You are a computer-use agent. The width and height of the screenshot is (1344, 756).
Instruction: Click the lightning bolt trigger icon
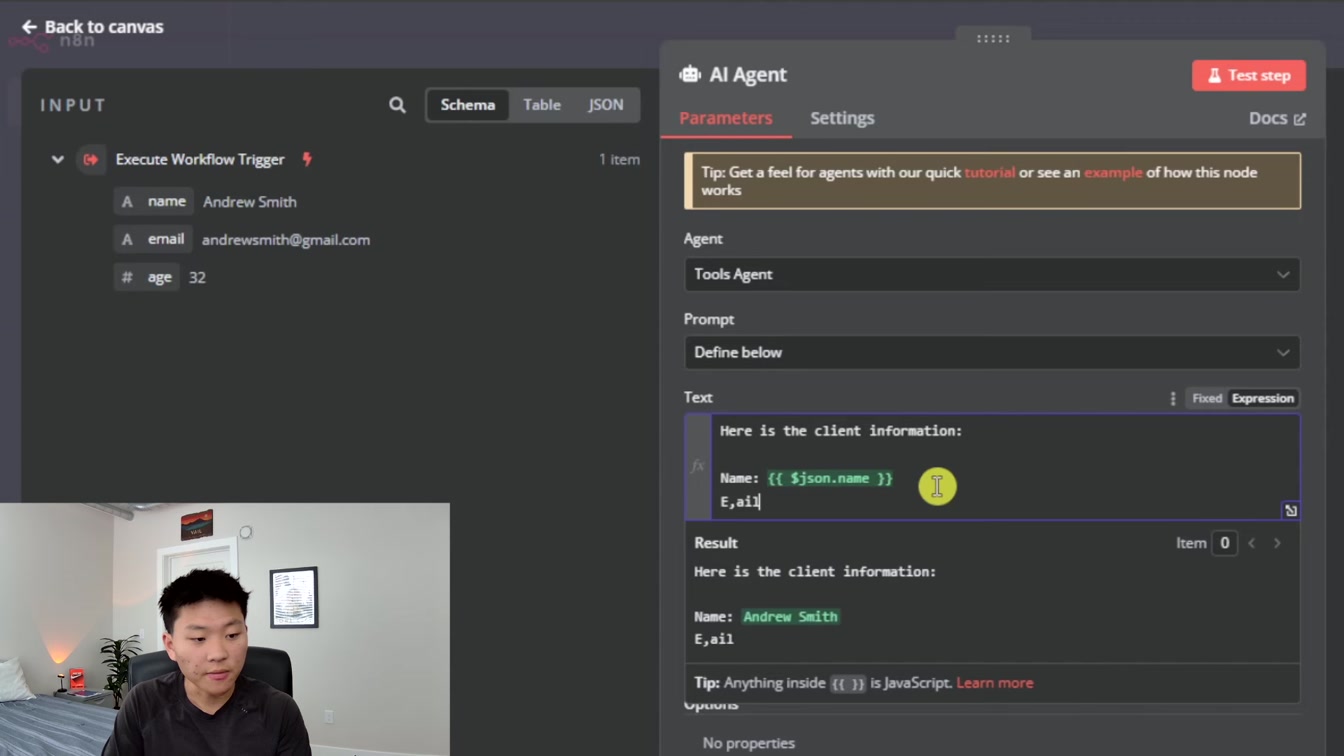pos(307,159)
